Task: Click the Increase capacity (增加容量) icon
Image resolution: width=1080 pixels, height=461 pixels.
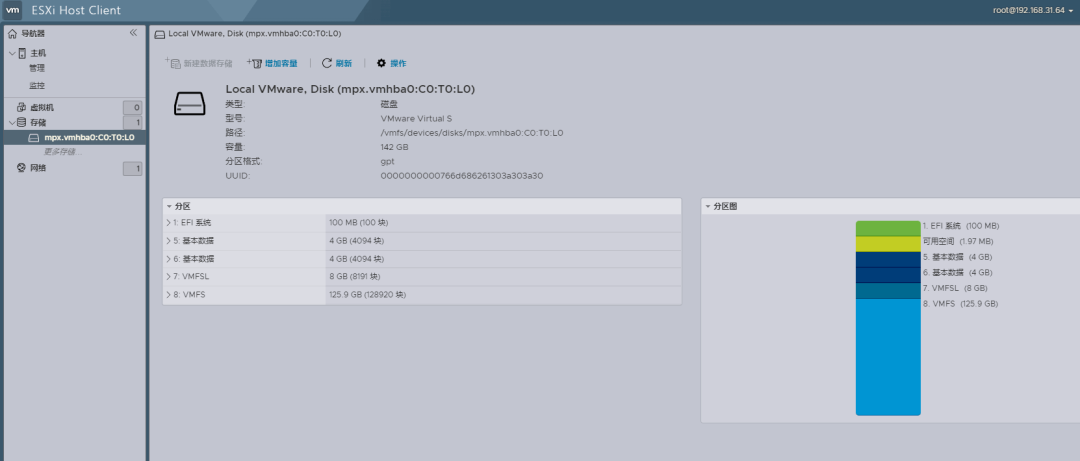Action: [x=254, y=63]
